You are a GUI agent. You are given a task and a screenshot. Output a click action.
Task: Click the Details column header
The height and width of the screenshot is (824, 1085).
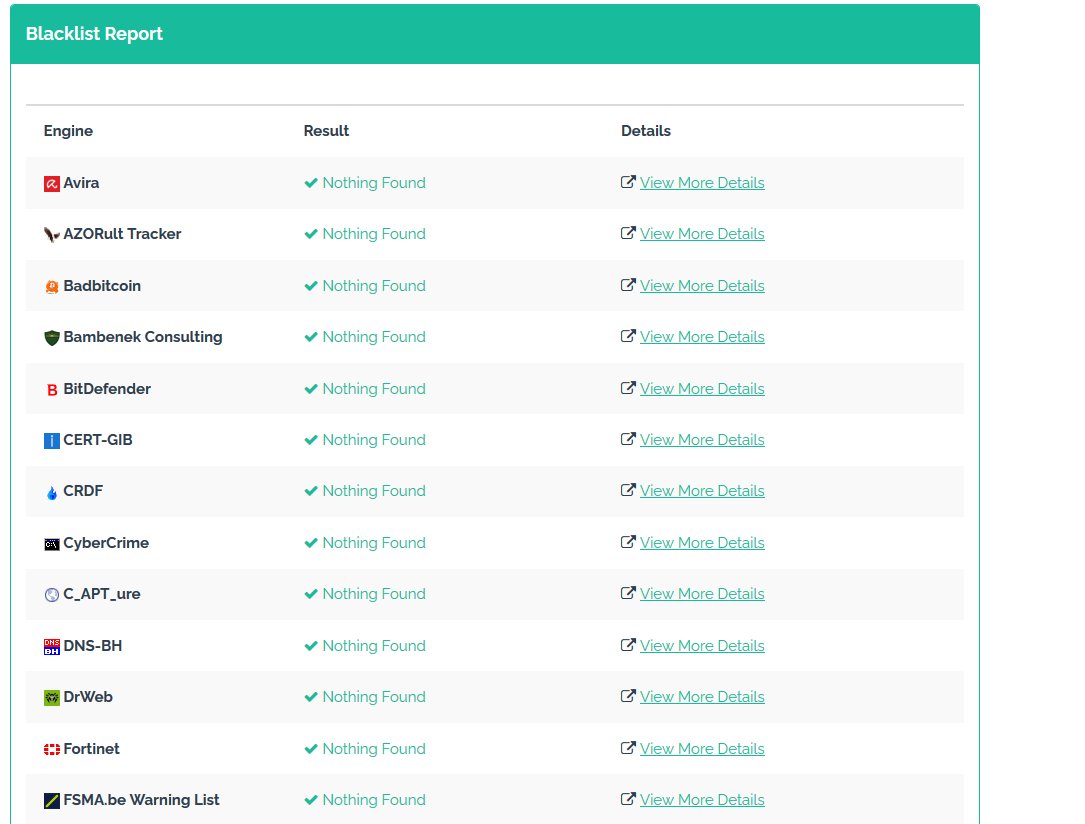(646, 131)
